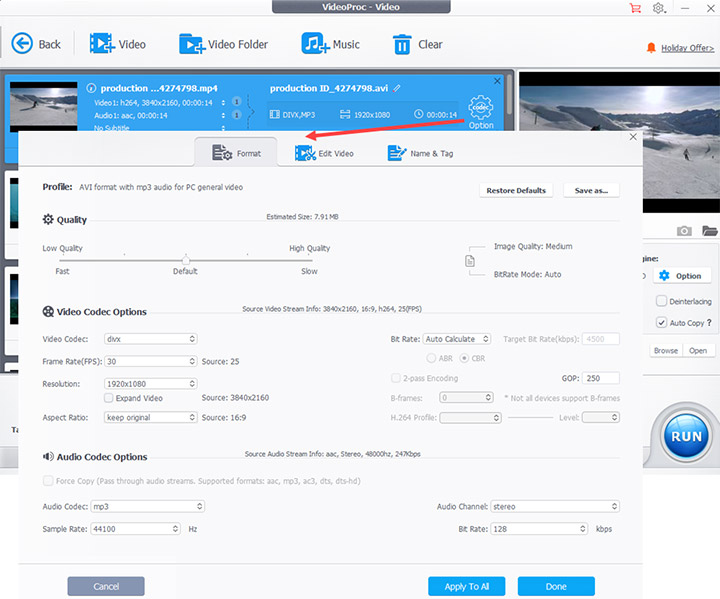Screen dimensions: 720x599
Task: Remove the production video item
Action: [497, 81]
